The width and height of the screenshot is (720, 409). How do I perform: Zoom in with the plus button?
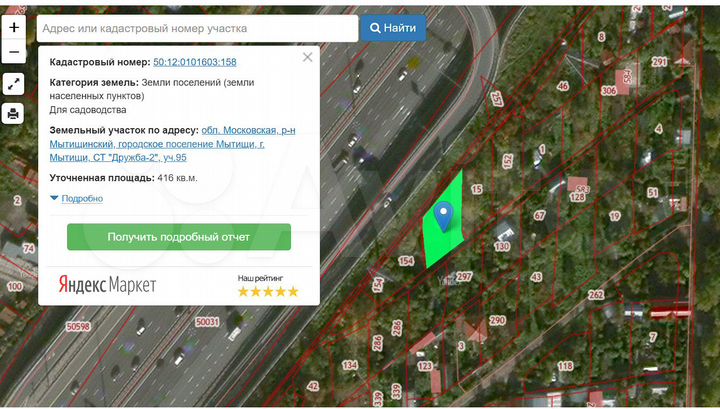coord(14,28)
